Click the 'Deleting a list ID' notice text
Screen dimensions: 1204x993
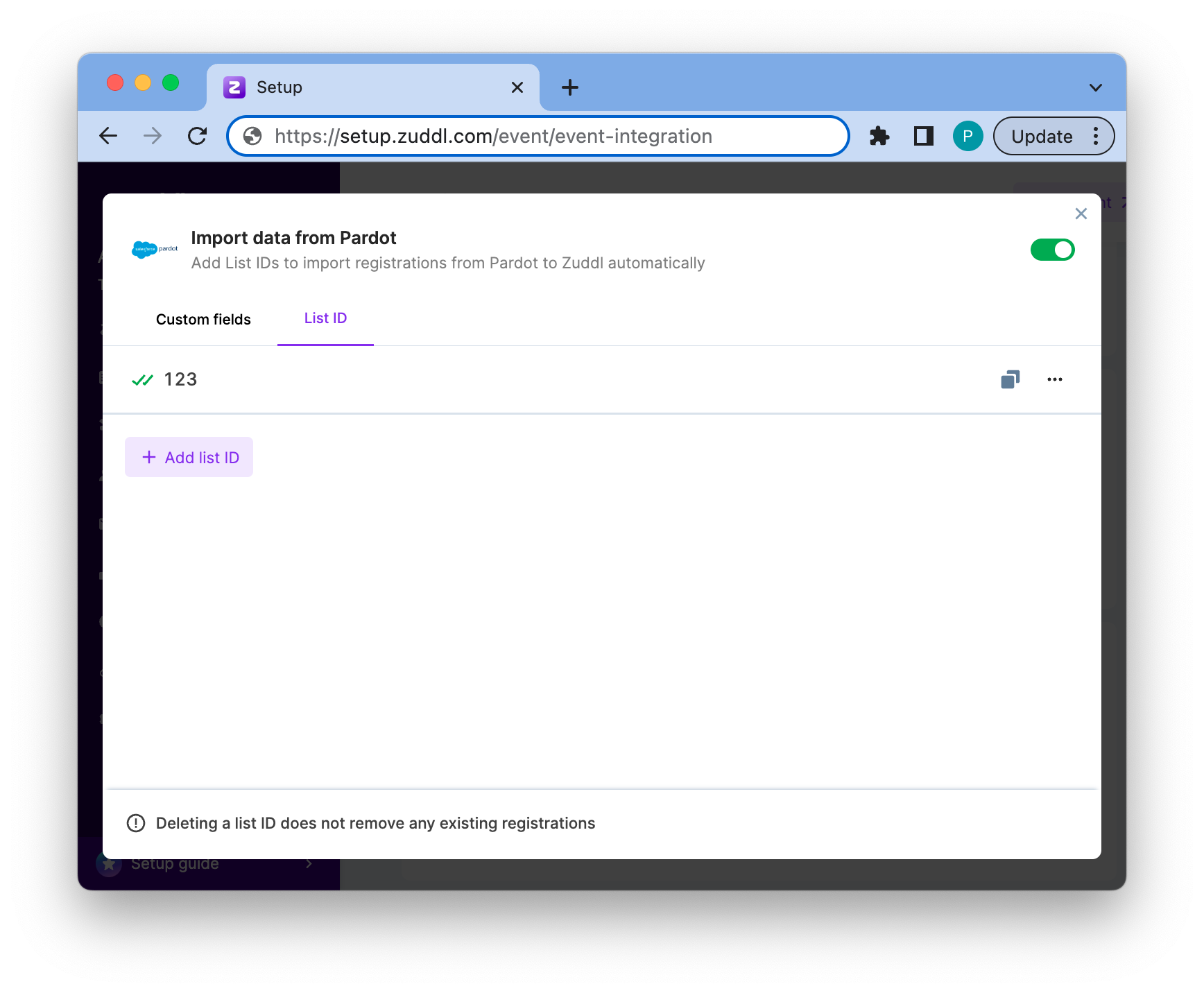pyautogui.click(x=375, y=823)
